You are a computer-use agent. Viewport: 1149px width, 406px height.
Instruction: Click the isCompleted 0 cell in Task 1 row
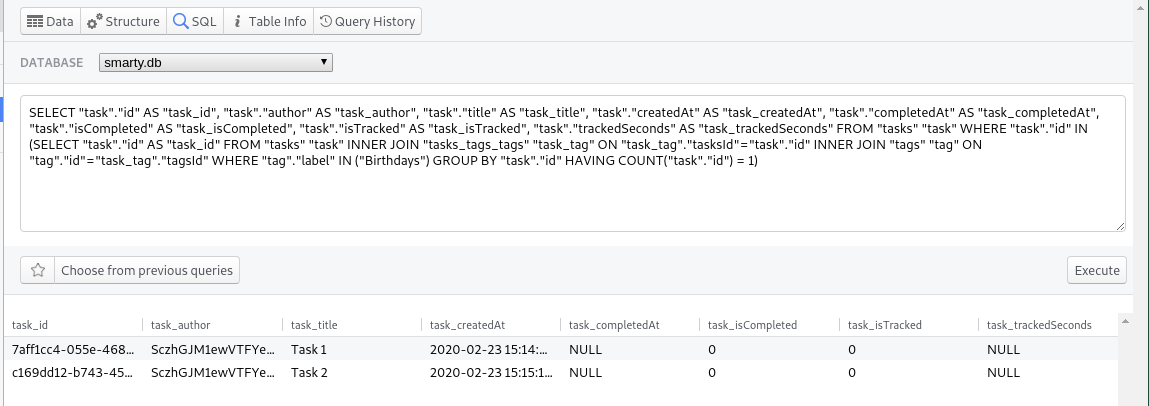tap(769, 350)
